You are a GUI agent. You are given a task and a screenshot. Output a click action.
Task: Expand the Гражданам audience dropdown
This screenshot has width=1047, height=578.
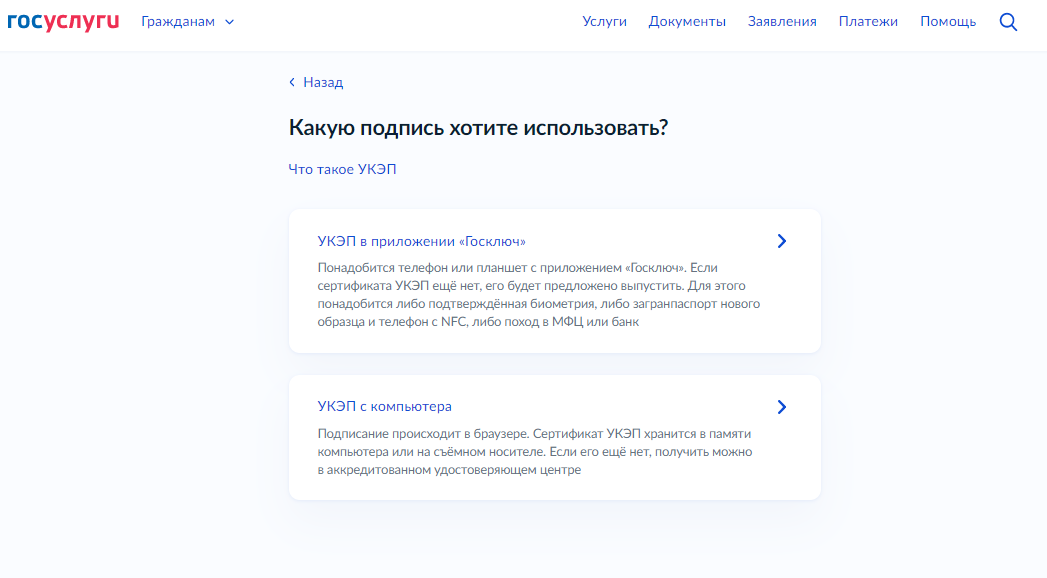pyautogui.click(x=188, y=22)
